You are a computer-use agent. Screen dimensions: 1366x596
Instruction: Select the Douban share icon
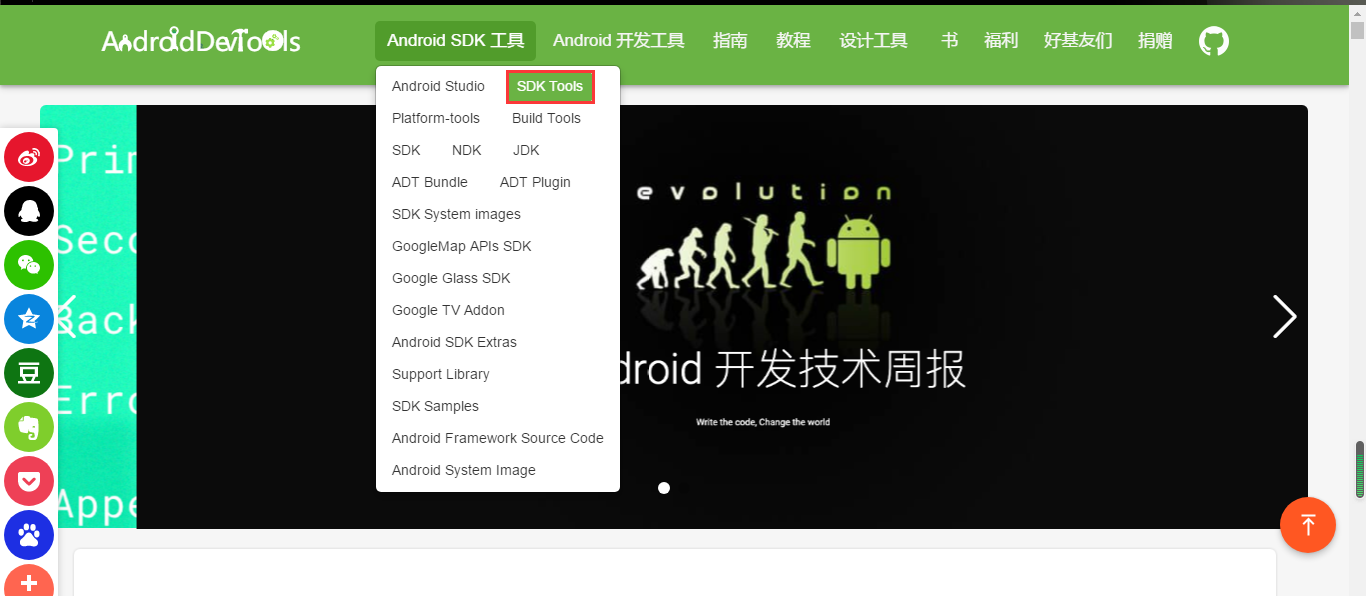point(29,373)
